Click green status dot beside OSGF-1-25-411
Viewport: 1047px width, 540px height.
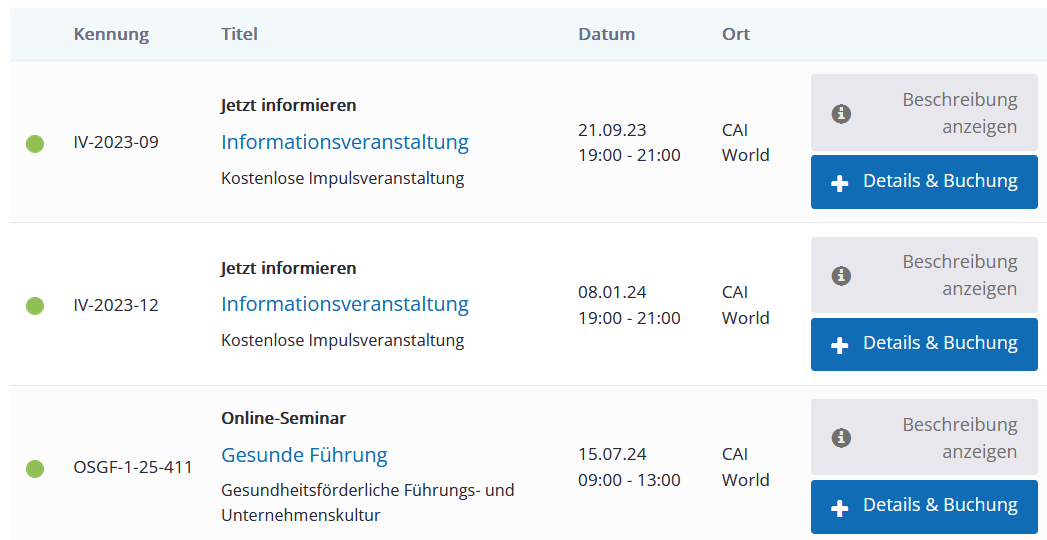[35, 469]
